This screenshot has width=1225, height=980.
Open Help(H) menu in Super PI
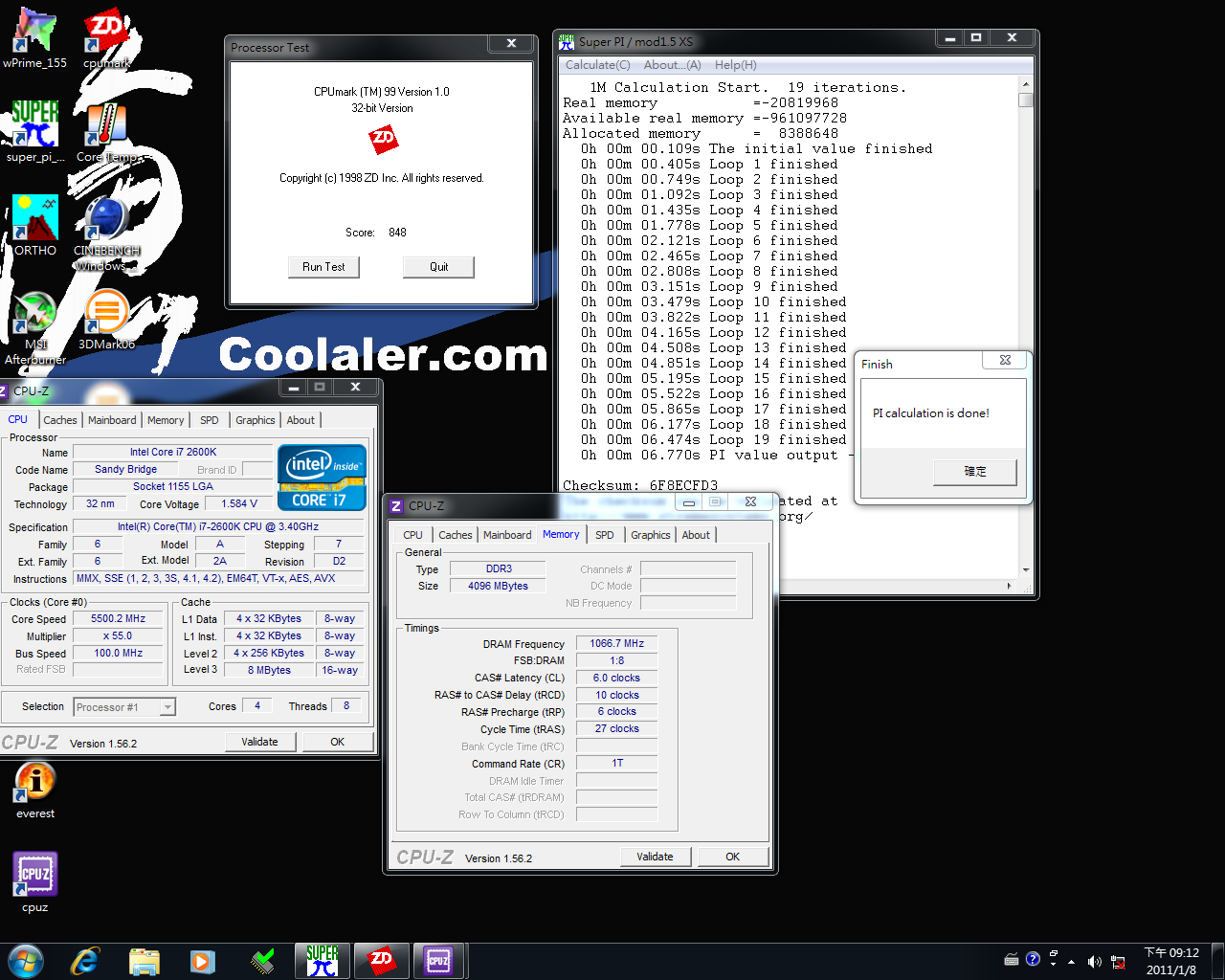point(735,65)
